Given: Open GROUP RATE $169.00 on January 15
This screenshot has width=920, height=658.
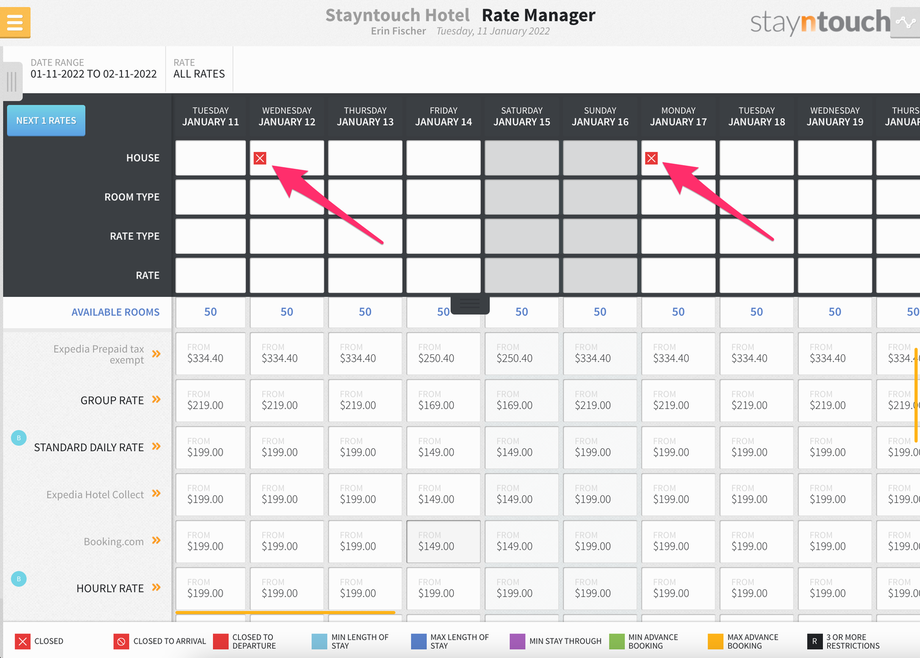Looking at the screenshot, I should [x=522, y=400].
